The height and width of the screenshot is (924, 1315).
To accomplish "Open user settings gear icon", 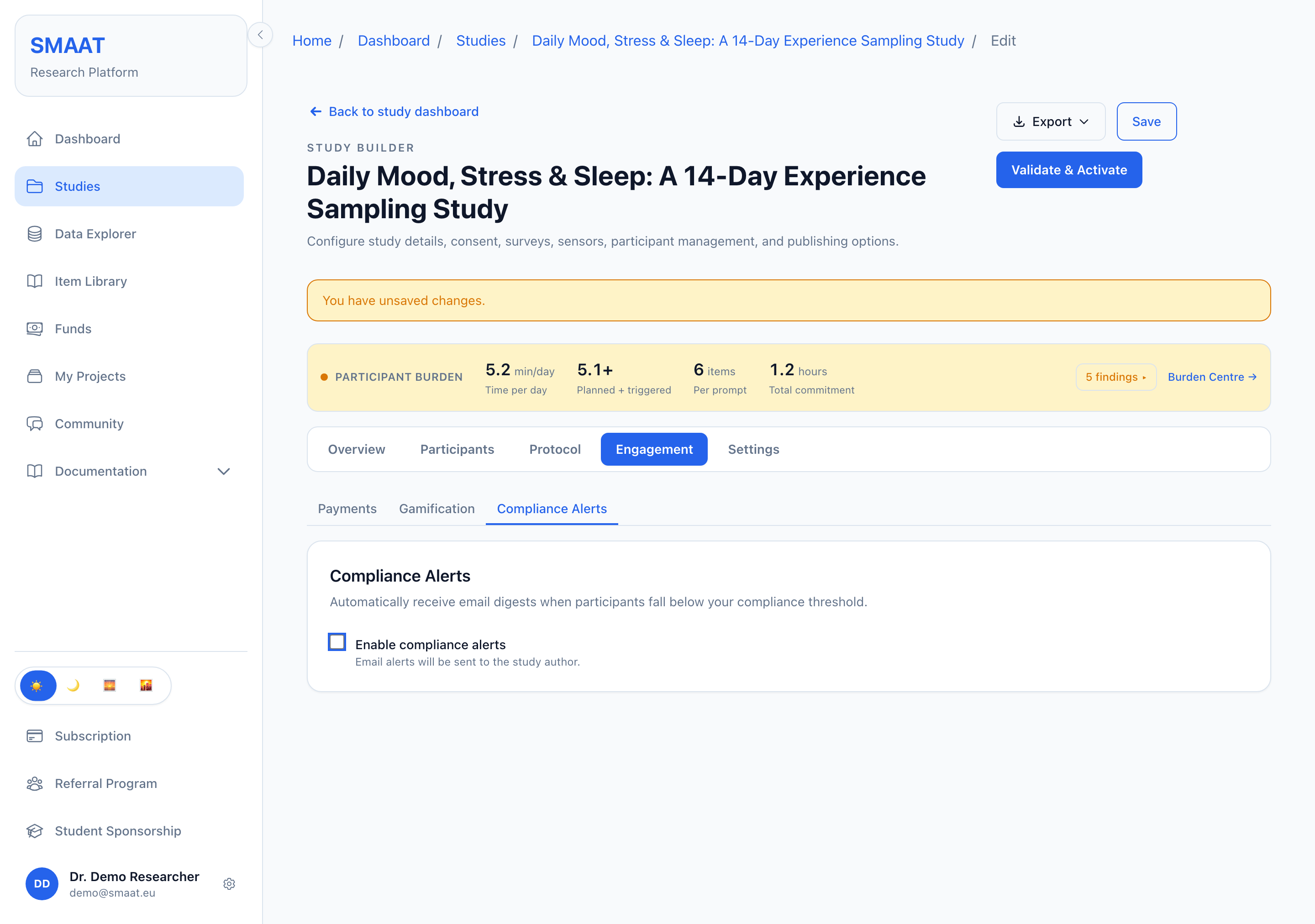I will click(229, 884).
